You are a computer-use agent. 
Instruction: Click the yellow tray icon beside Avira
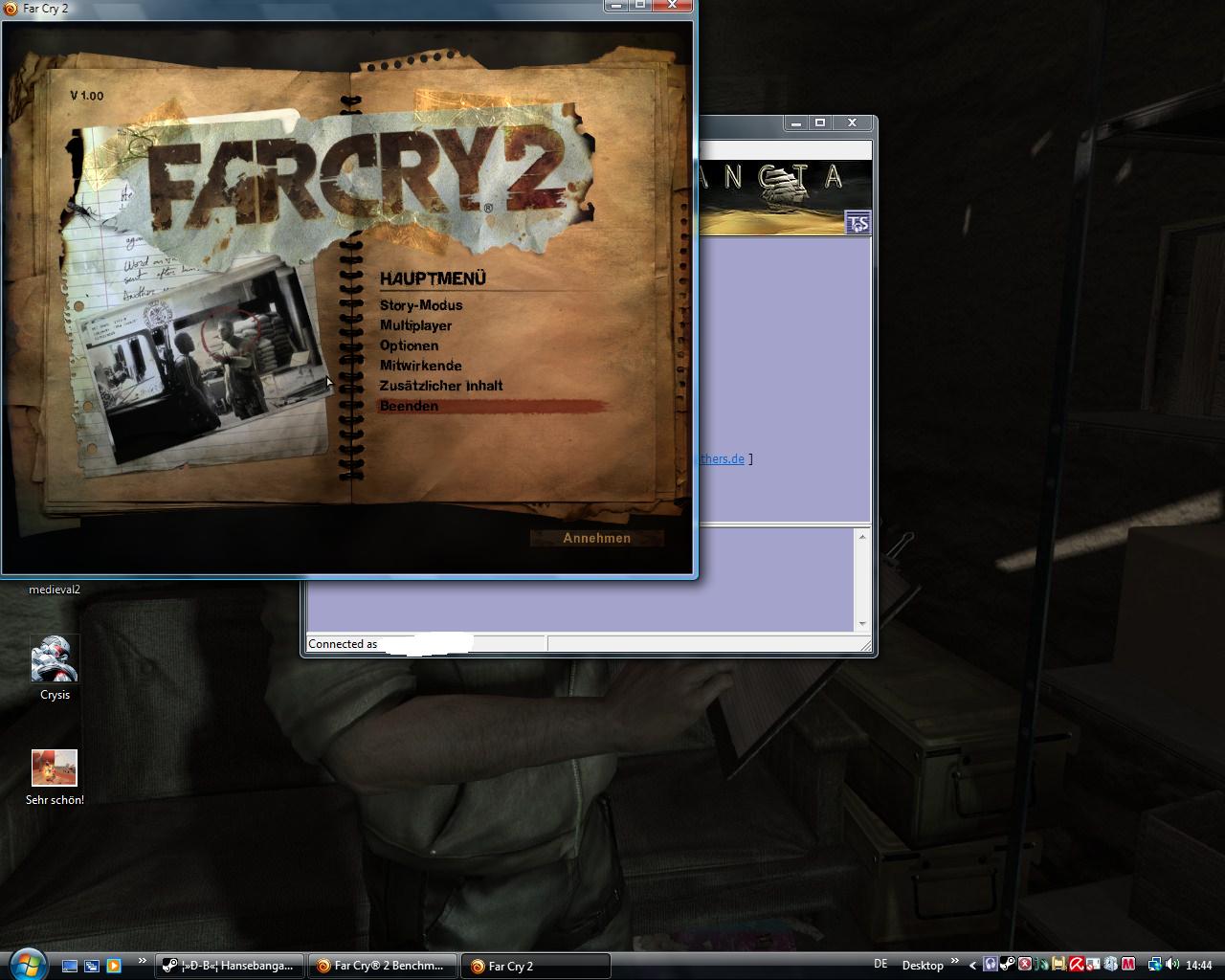[x=1059, y=965]
